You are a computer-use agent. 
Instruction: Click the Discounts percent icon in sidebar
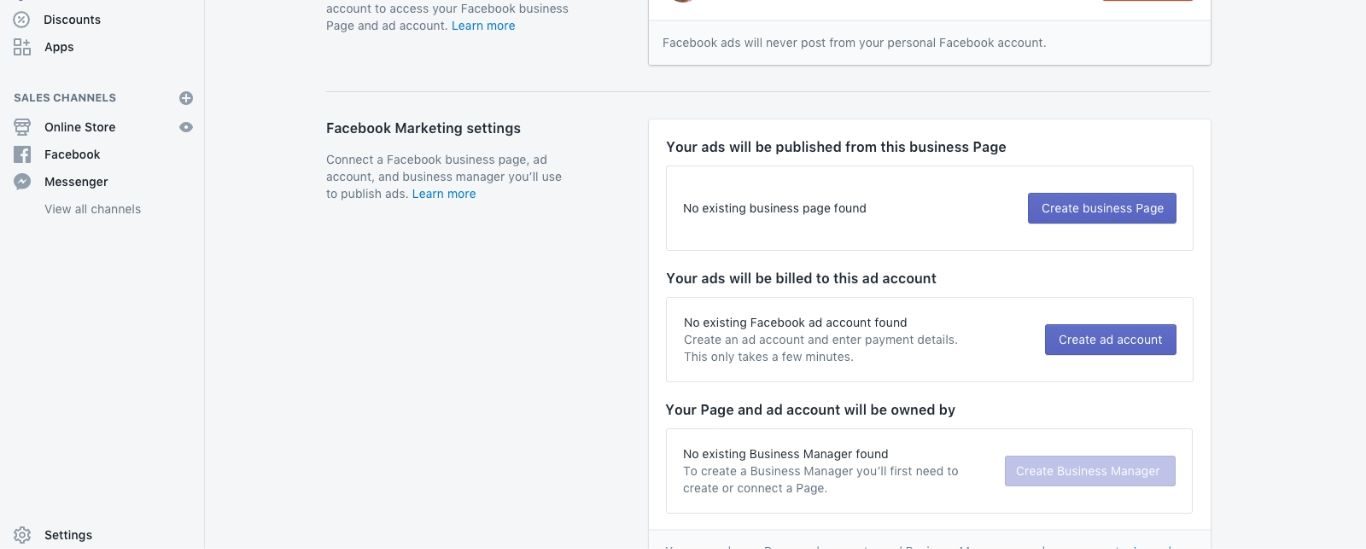point(22,19)
